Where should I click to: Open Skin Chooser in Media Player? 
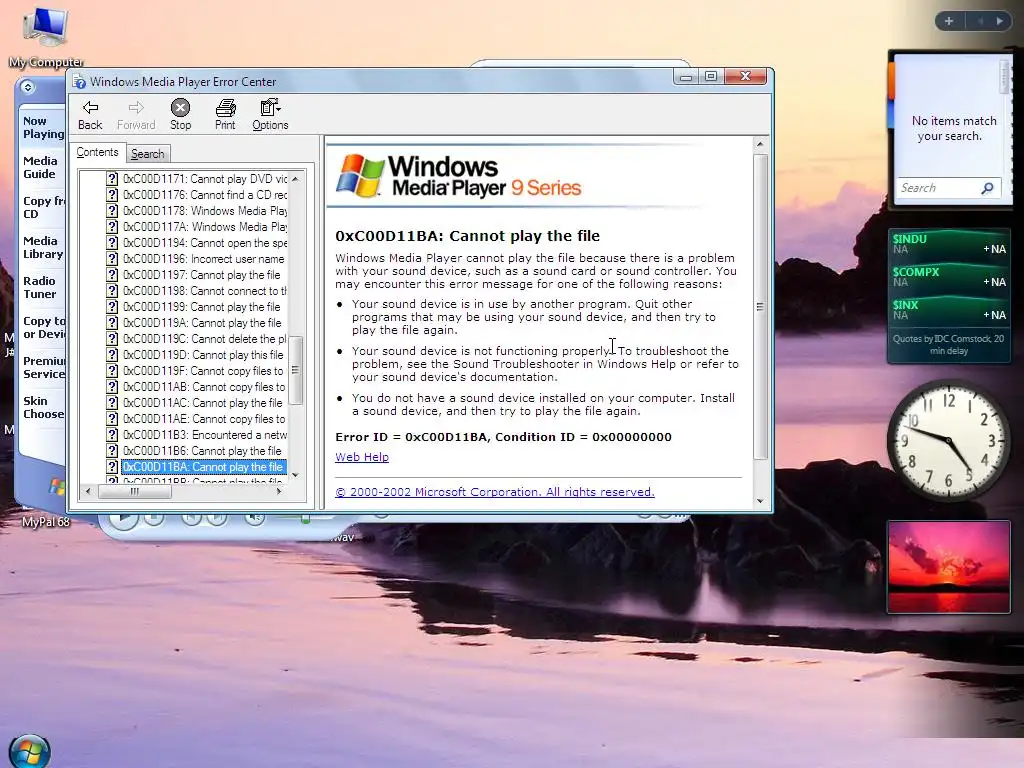pyautogui.click(x=43, y=408)
